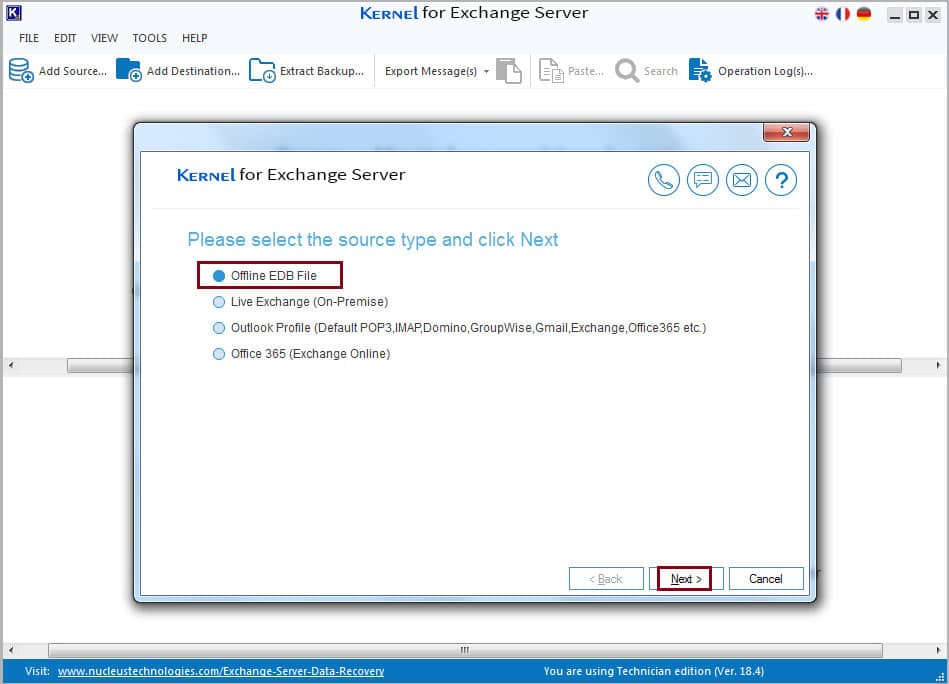Screen dimensions: 949x684
Task: Click the bottom scrollbar left arrow
Action: click(x=11, y=650)
